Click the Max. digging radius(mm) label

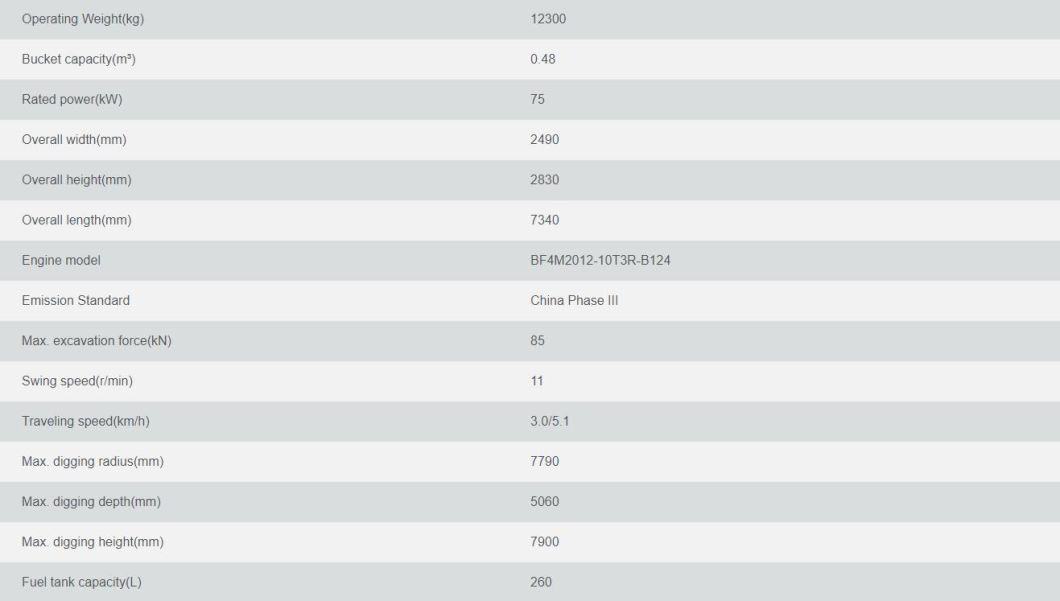point(93,461)
